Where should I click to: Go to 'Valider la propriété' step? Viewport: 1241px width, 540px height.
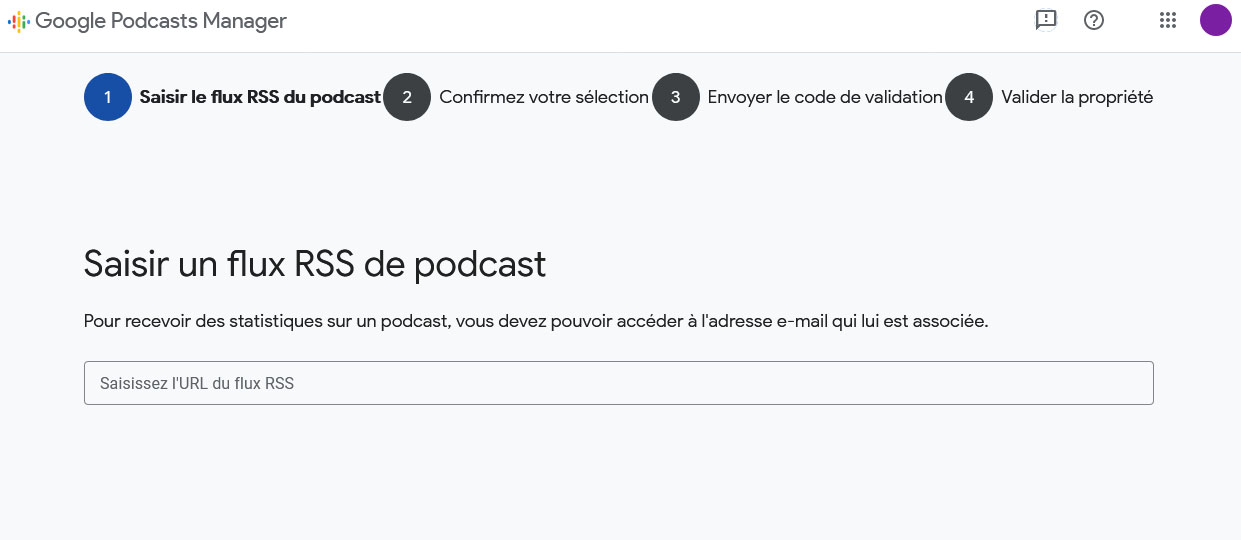click(x=1077, y=97)
